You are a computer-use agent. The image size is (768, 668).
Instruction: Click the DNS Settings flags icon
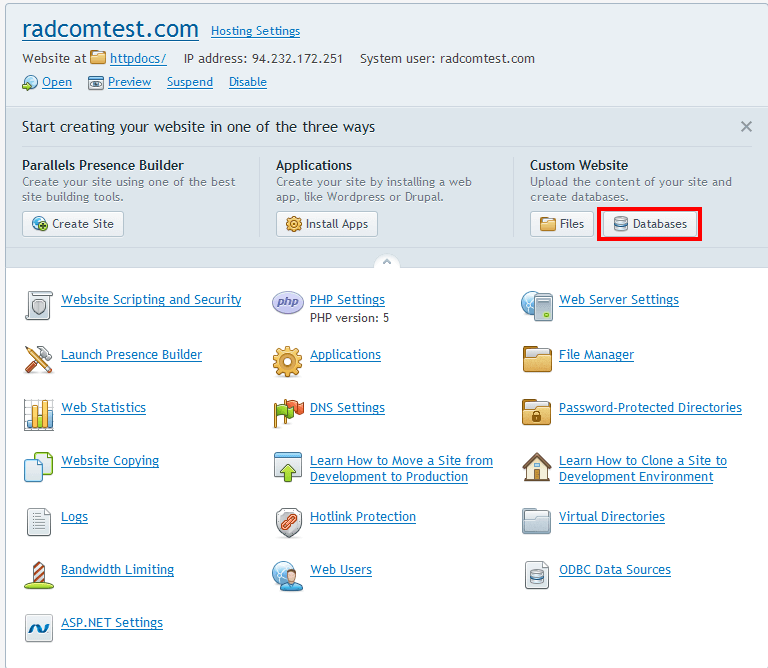click(x=288, y=413)
